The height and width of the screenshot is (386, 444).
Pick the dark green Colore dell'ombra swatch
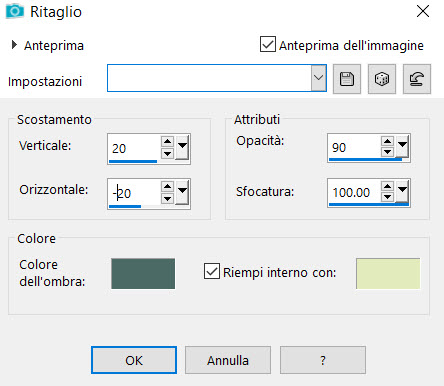[x=143, y=273]
